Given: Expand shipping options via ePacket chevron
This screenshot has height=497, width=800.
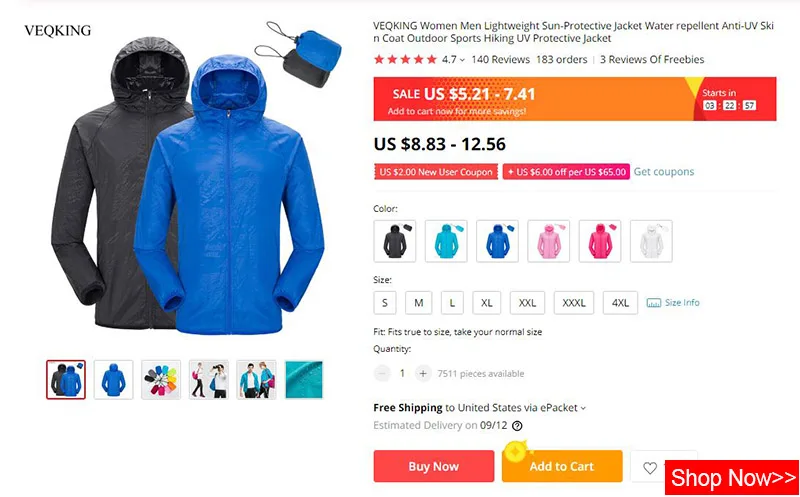Looking at the screenshot, I should click(x=583, y=408).
